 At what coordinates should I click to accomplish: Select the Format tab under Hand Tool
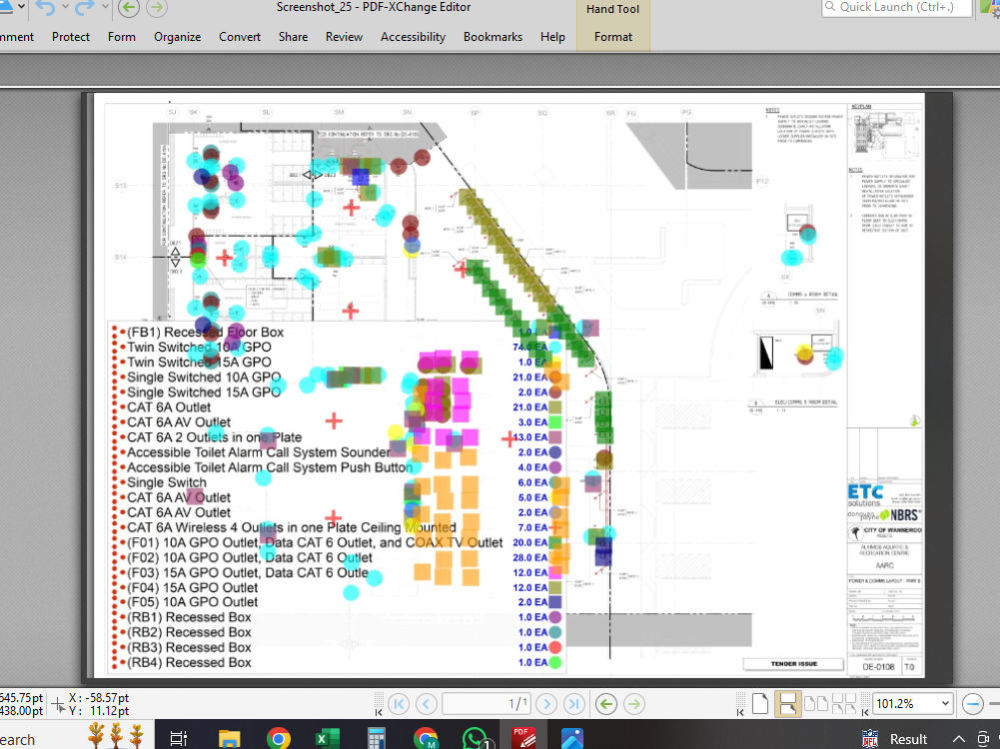pos(613,37)
